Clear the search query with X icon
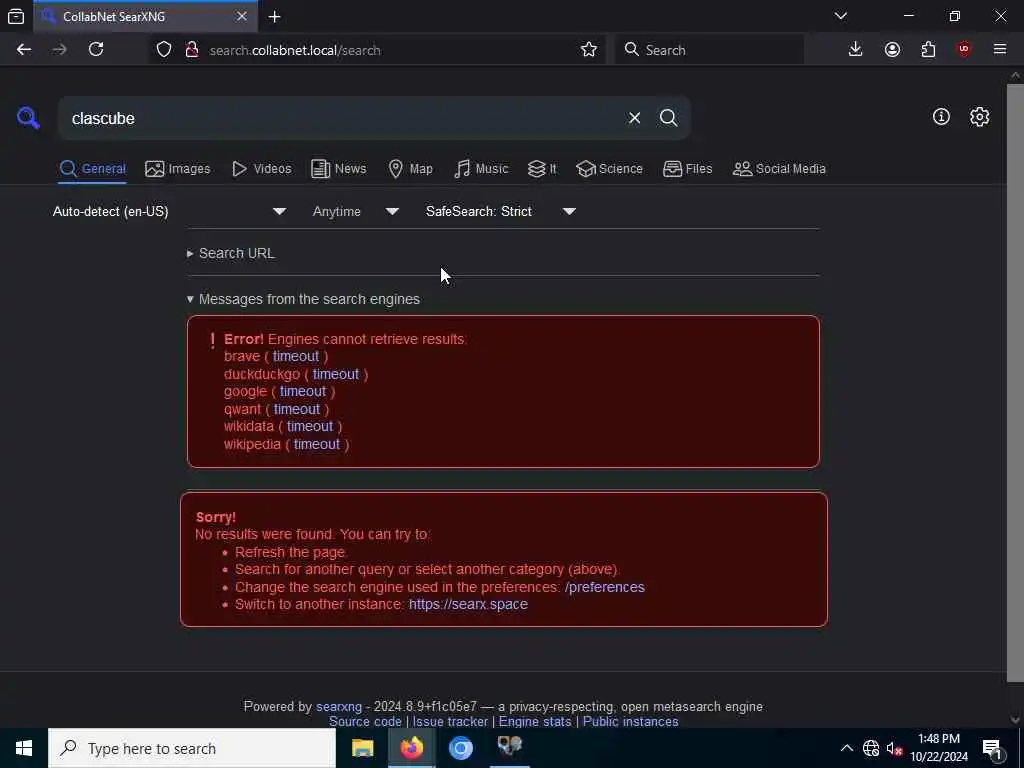This screenshot has width=1024, height=768. click(x=634, y=118)
